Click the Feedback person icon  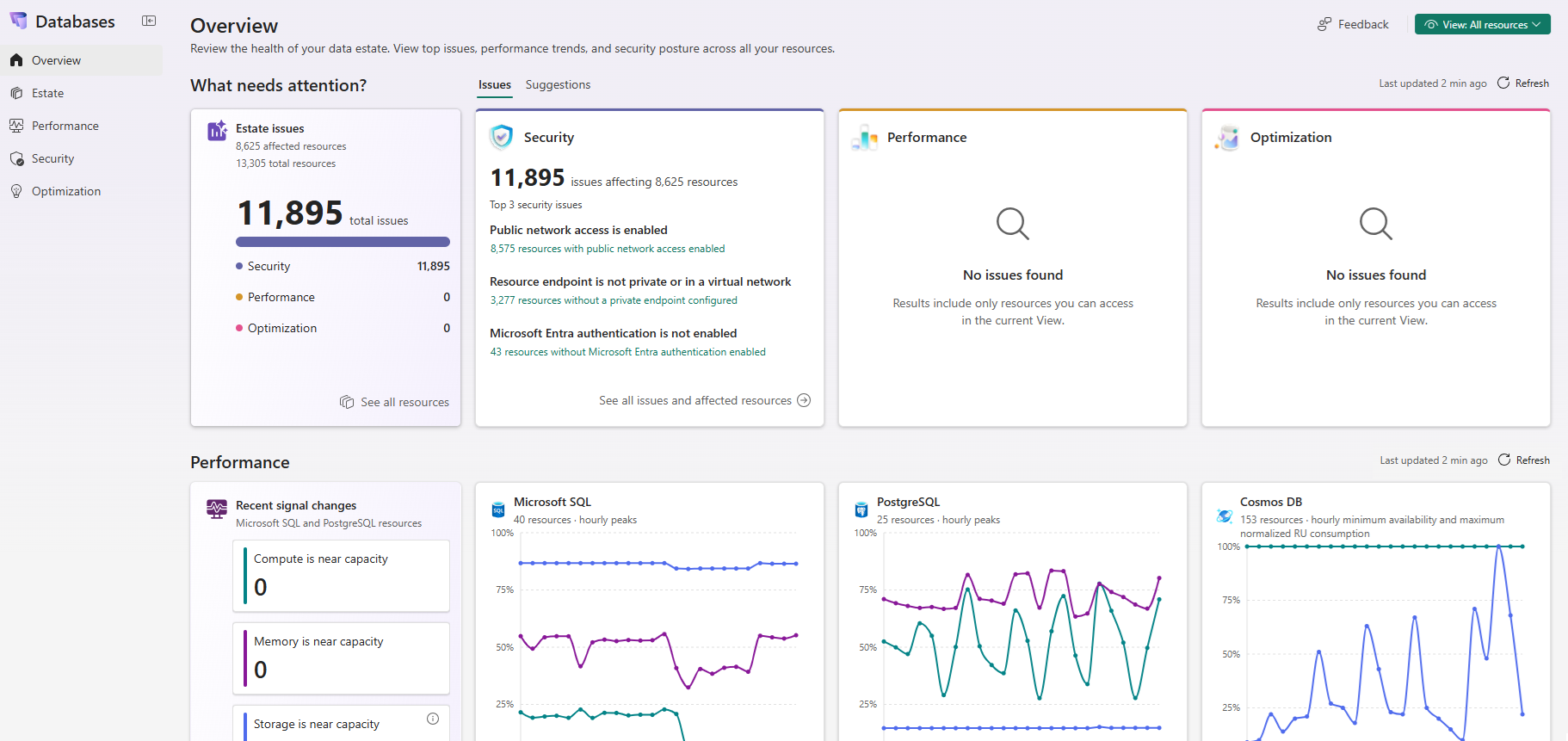point(1324,24)
